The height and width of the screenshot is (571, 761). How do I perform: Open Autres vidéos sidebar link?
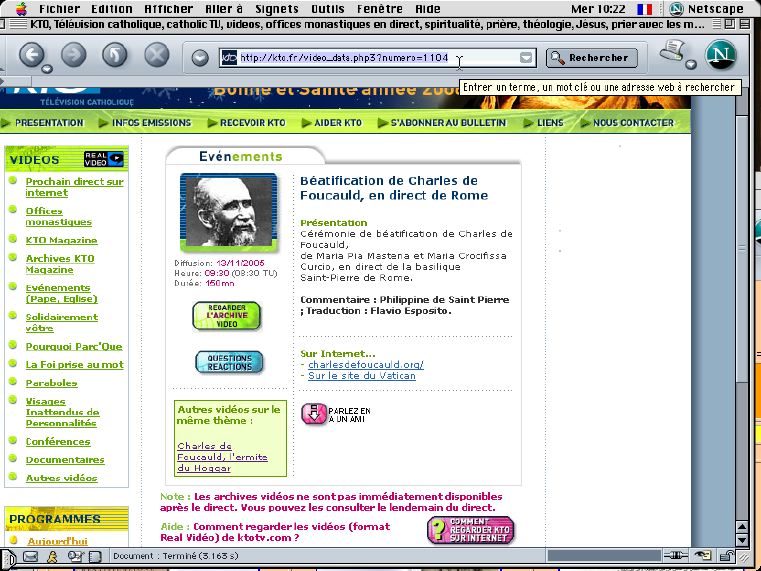coord(61,478)
